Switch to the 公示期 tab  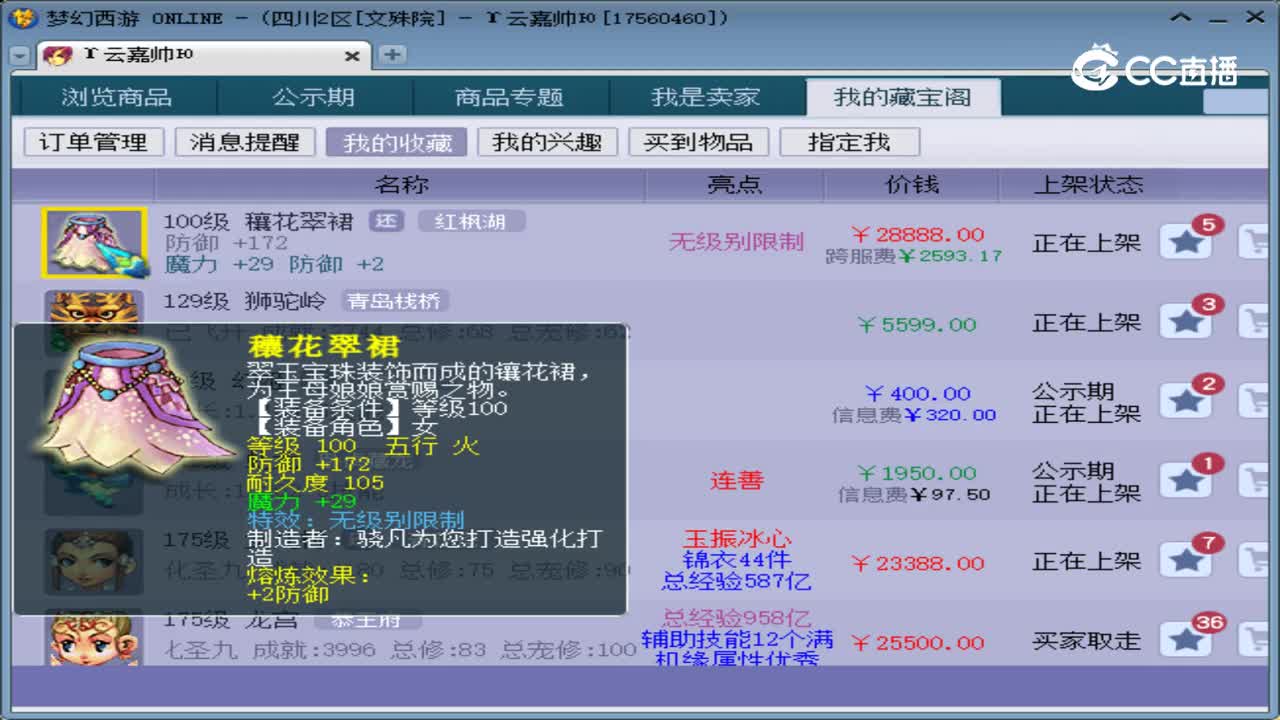pyautogui.click(x=313, y=97)
